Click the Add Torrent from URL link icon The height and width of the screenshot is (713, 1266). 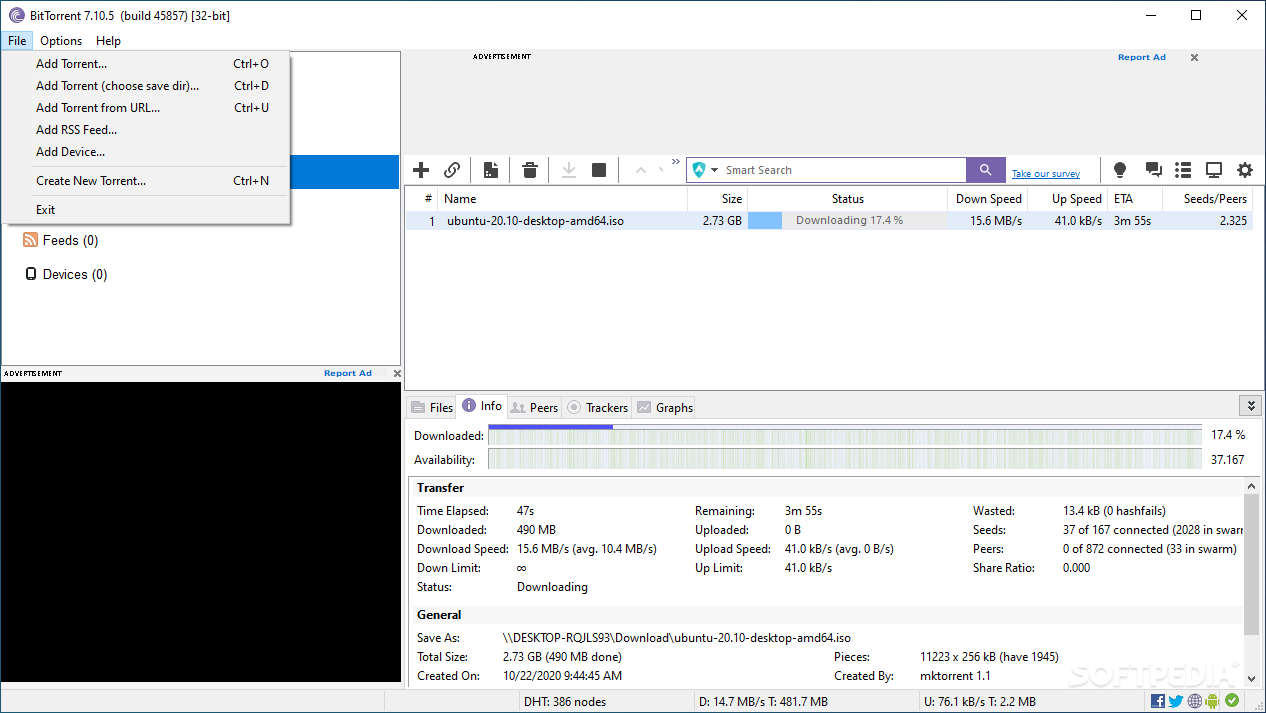pyautogui.click(x=452, y=170)
